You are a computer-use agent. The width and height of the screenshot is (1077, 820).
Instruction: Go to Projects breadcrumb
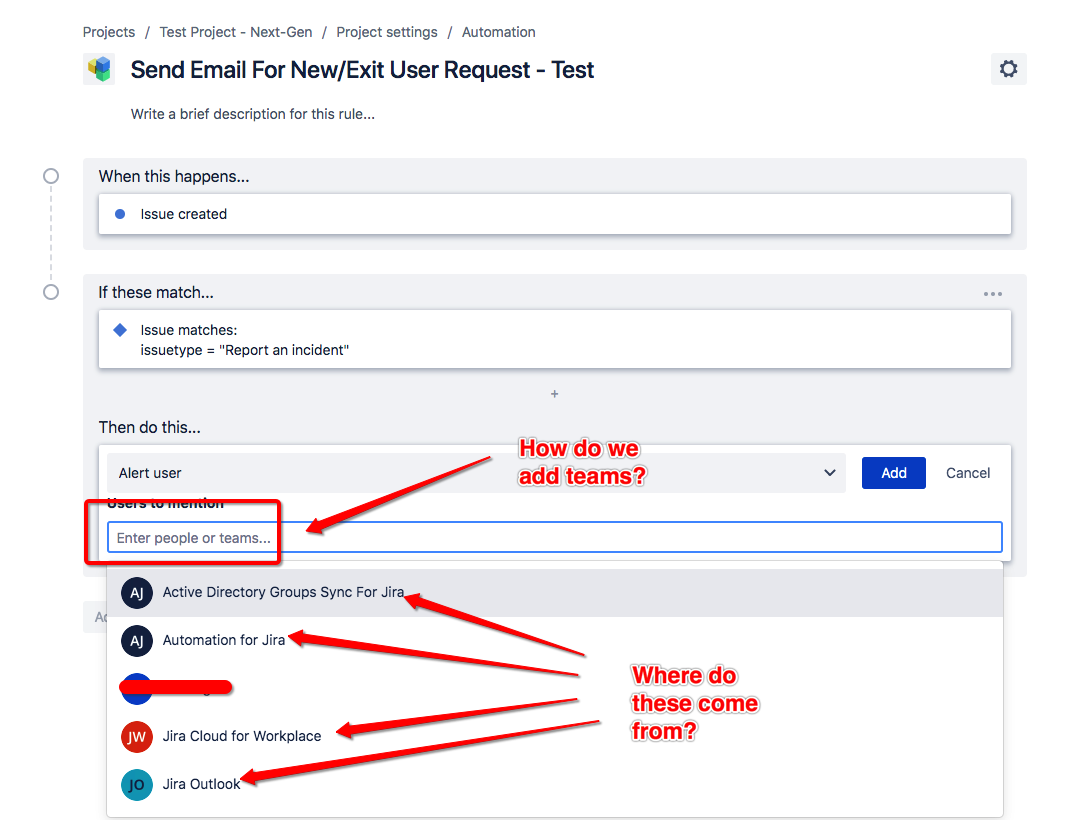coord(109,32)
